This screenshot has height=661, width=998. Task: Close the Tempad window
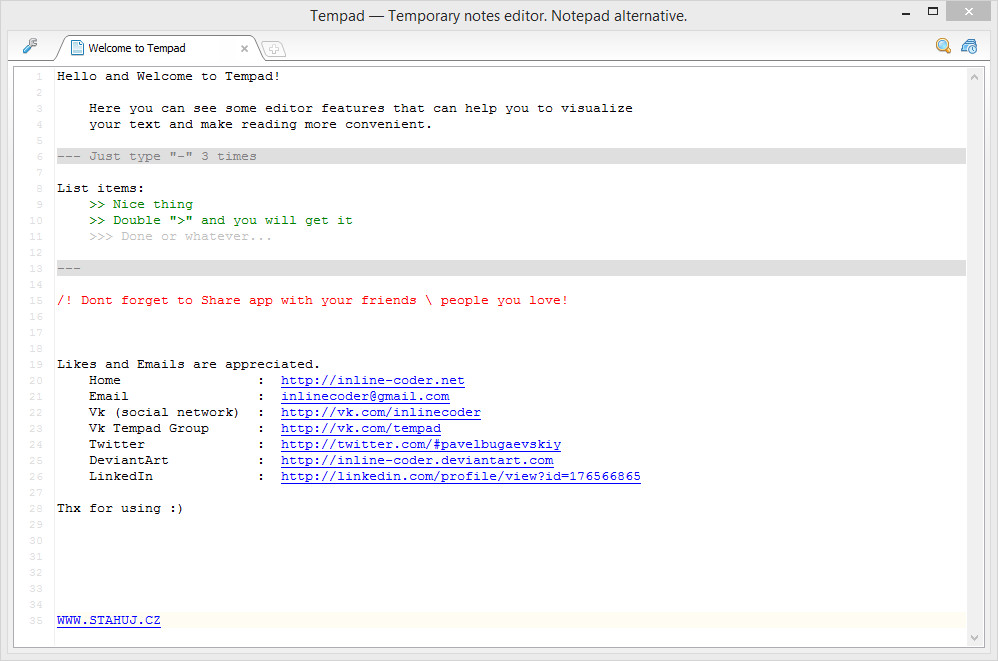click(969, 11)
